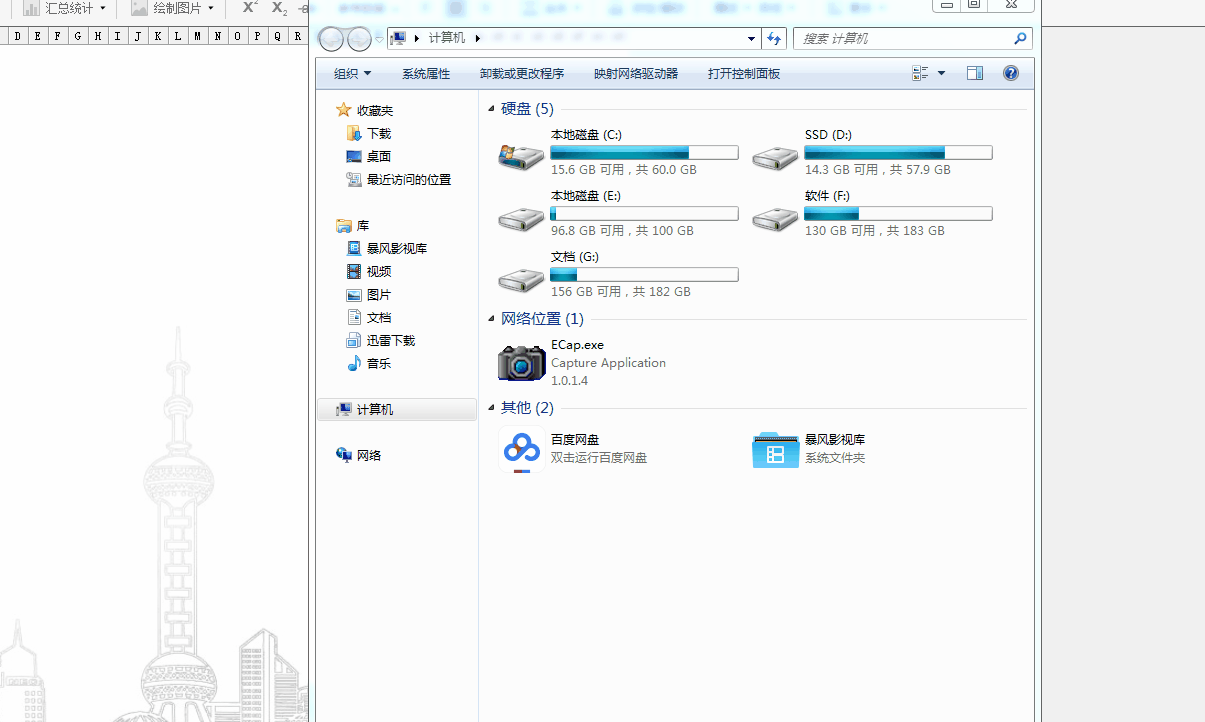Open the view options dropdown arrow
This screenshot has height=722, width=1205.
click(x=941, y=74)
